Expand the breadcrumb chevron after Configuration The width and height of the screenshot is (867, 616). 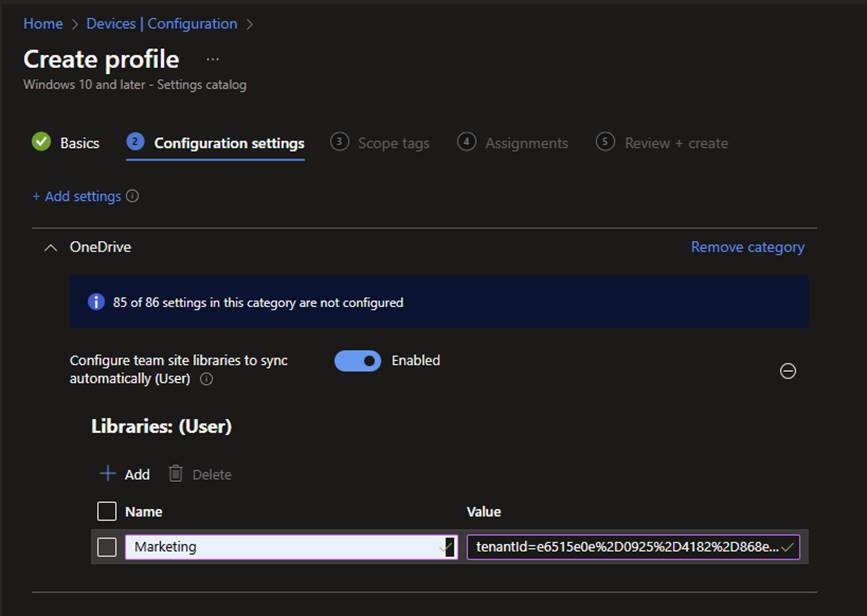250,23
